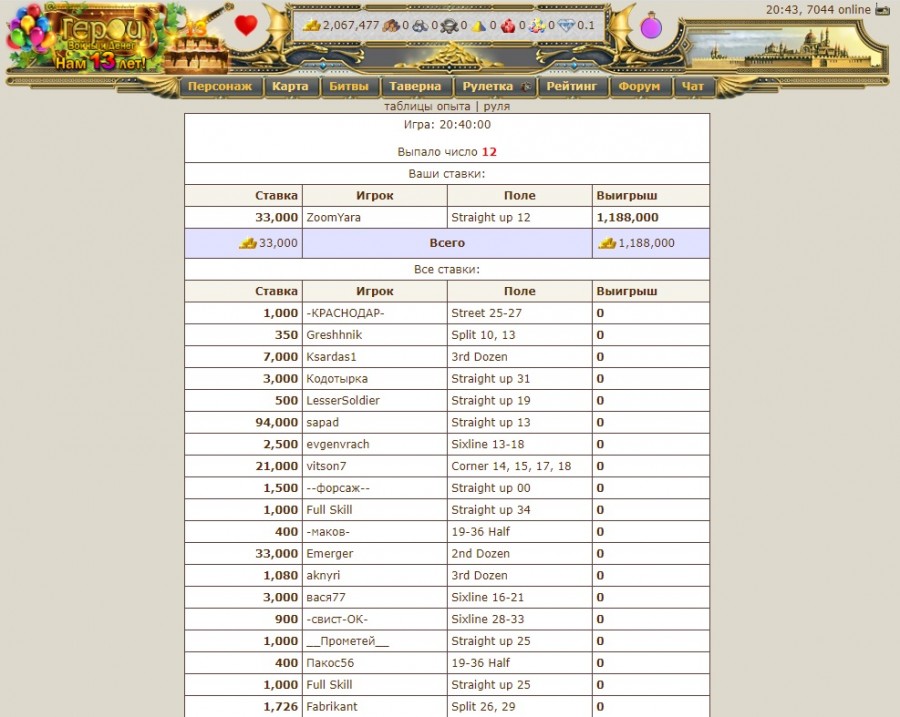Click the diamond resource icon
Screen dimensions: 900x717
coord(566,25)
